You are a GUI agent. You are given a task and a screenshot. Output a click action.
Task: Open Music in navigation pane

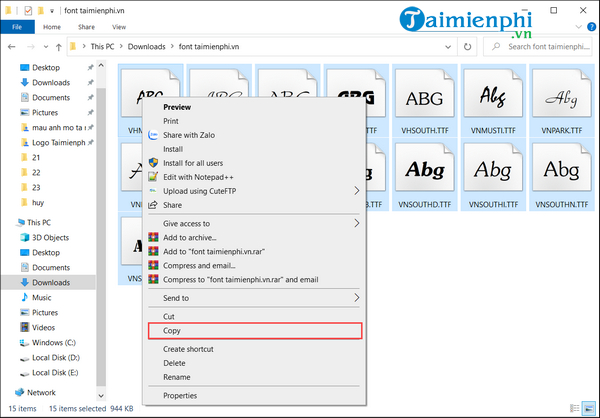point(41,297)
